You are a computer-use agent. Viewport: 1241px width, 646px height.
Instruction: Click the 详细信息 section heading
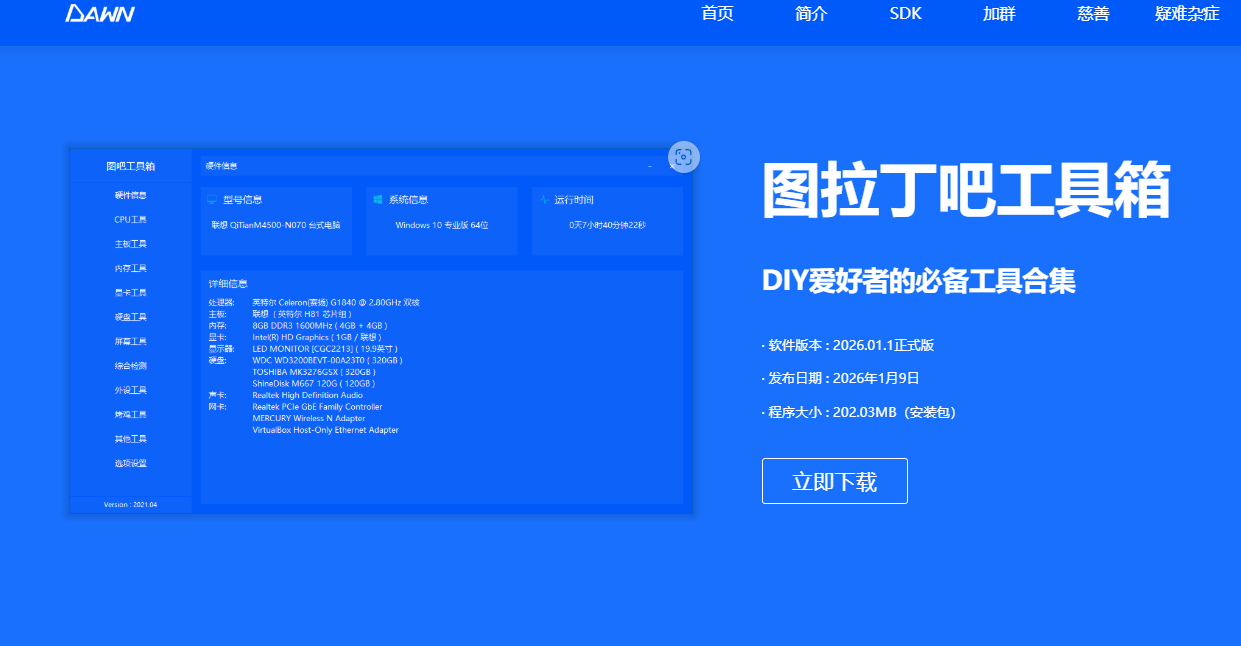click(x=228, y=284)
